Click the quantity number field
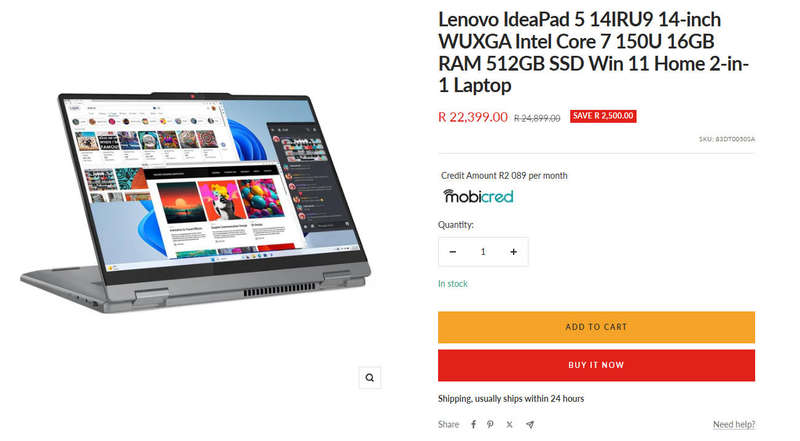The height and width of the screenshot is (441, 800). click(x=483, y=252)
